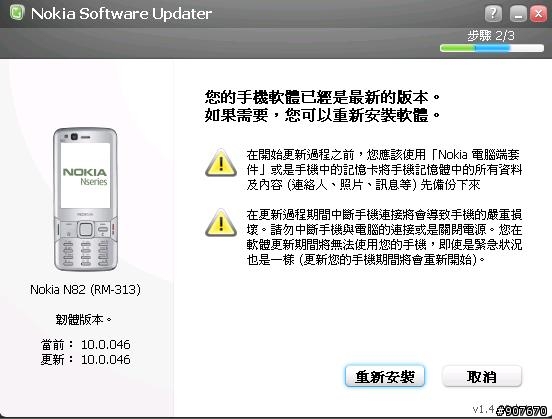The height and width of the screenshot is (419, 552).
Task: Click the update version 10.0.046 text
Action: [x=106, y=359]
